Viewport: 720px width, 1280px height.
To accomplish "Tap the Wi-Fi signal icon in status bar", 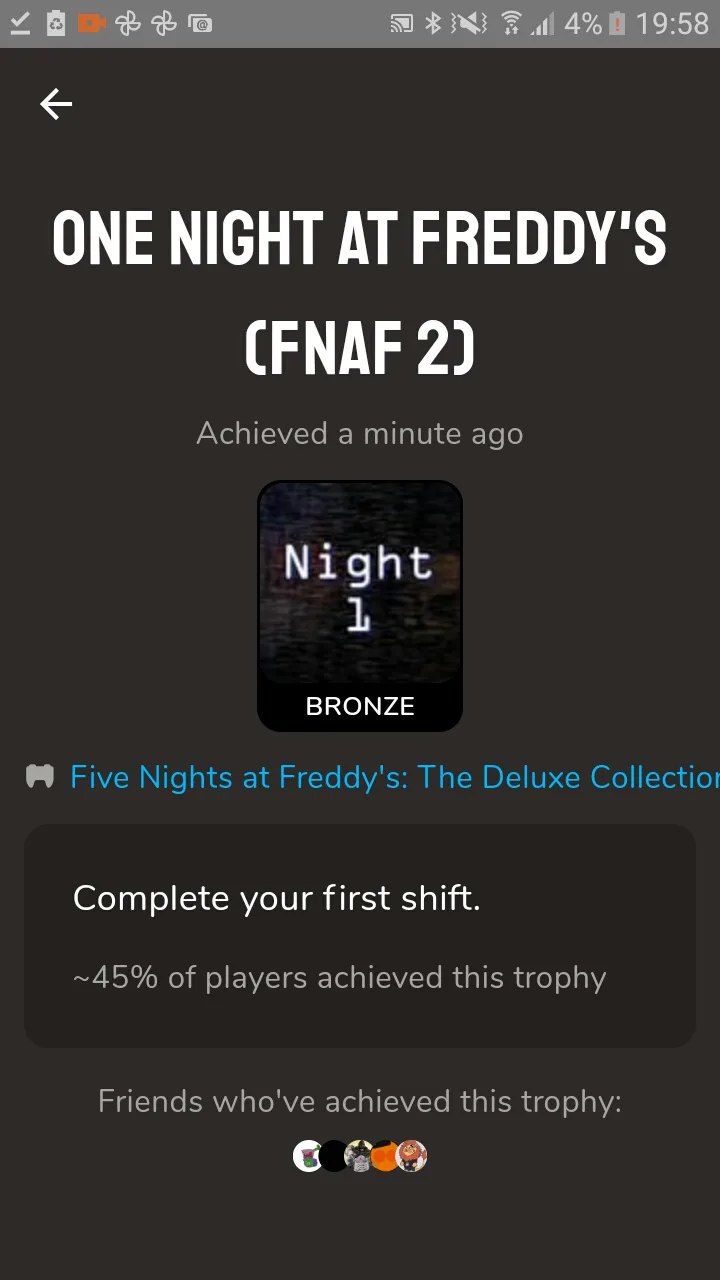I will point(511,23).
